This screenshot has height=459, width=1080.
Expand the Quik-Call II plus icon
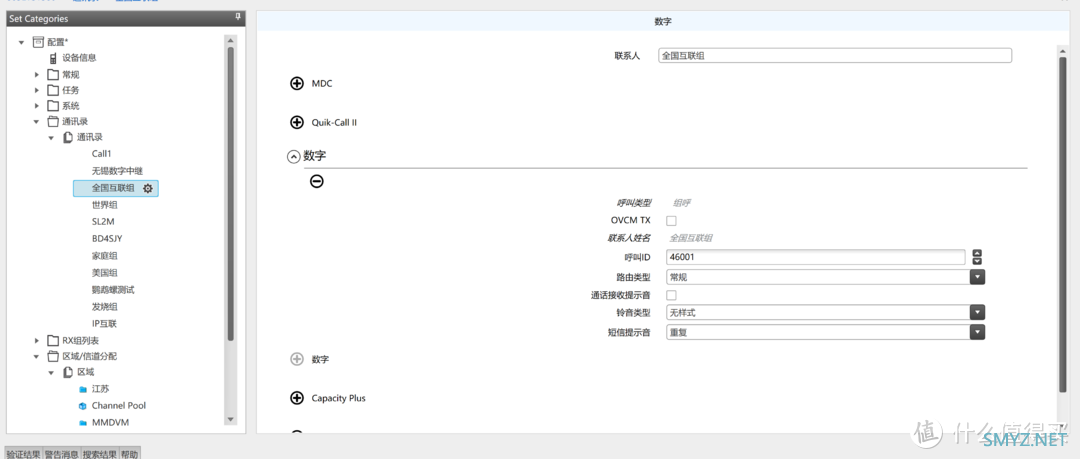point(297,122)
